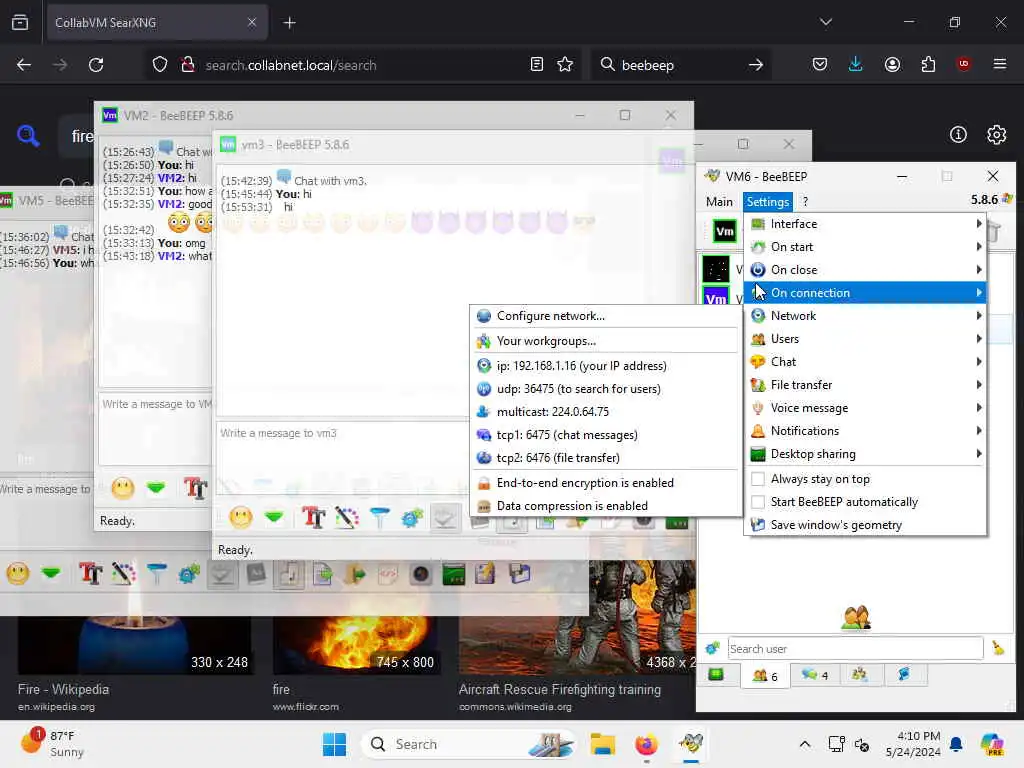This screenshot has width=1024, height=768.
Task: Click send file page icon in VM5 toolbar
Action: pyautogui.click(x=322, y=574)
